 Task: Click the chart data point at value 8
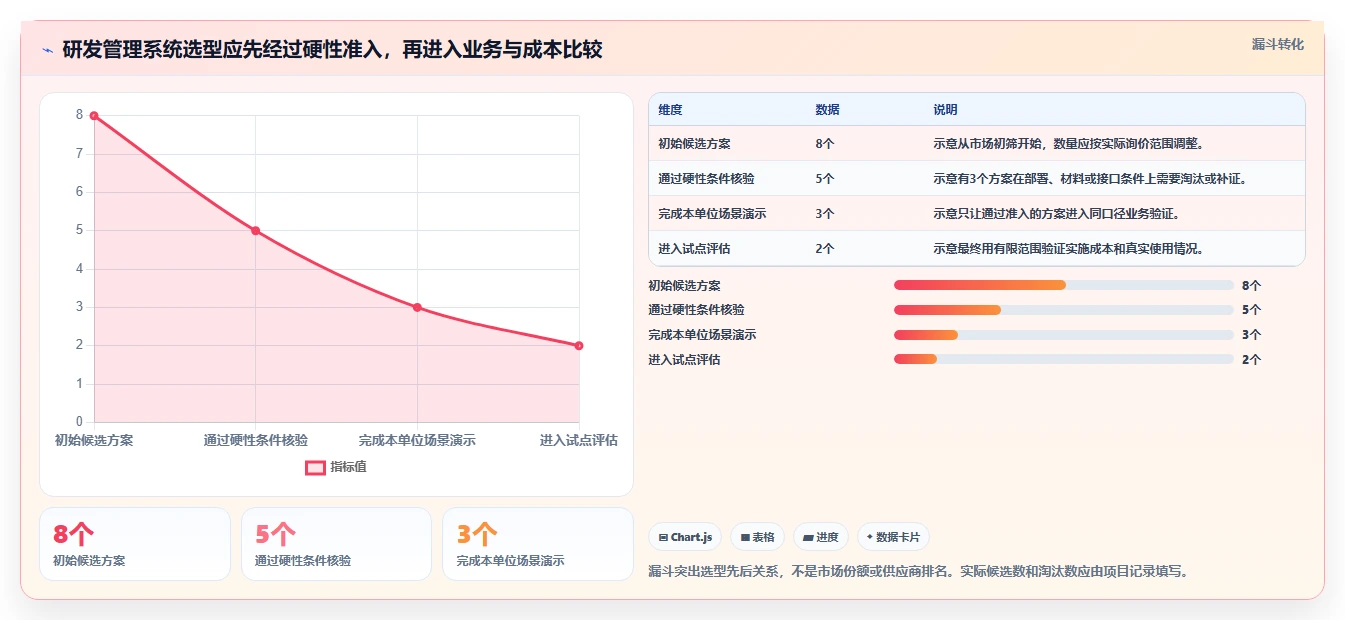[94, 116]
